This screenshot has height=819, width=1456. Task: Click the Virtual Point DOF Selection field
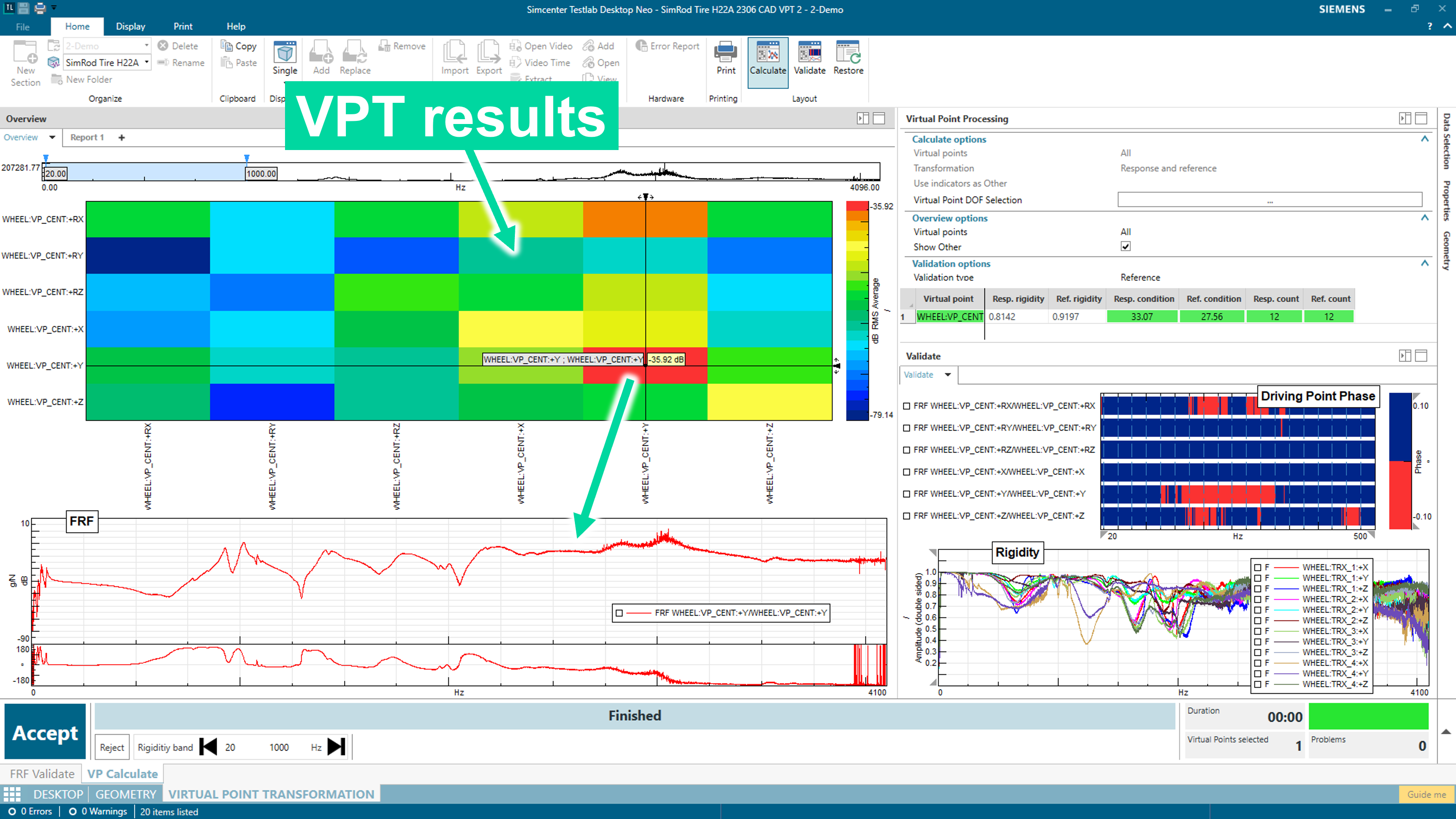pos(1269,199)
